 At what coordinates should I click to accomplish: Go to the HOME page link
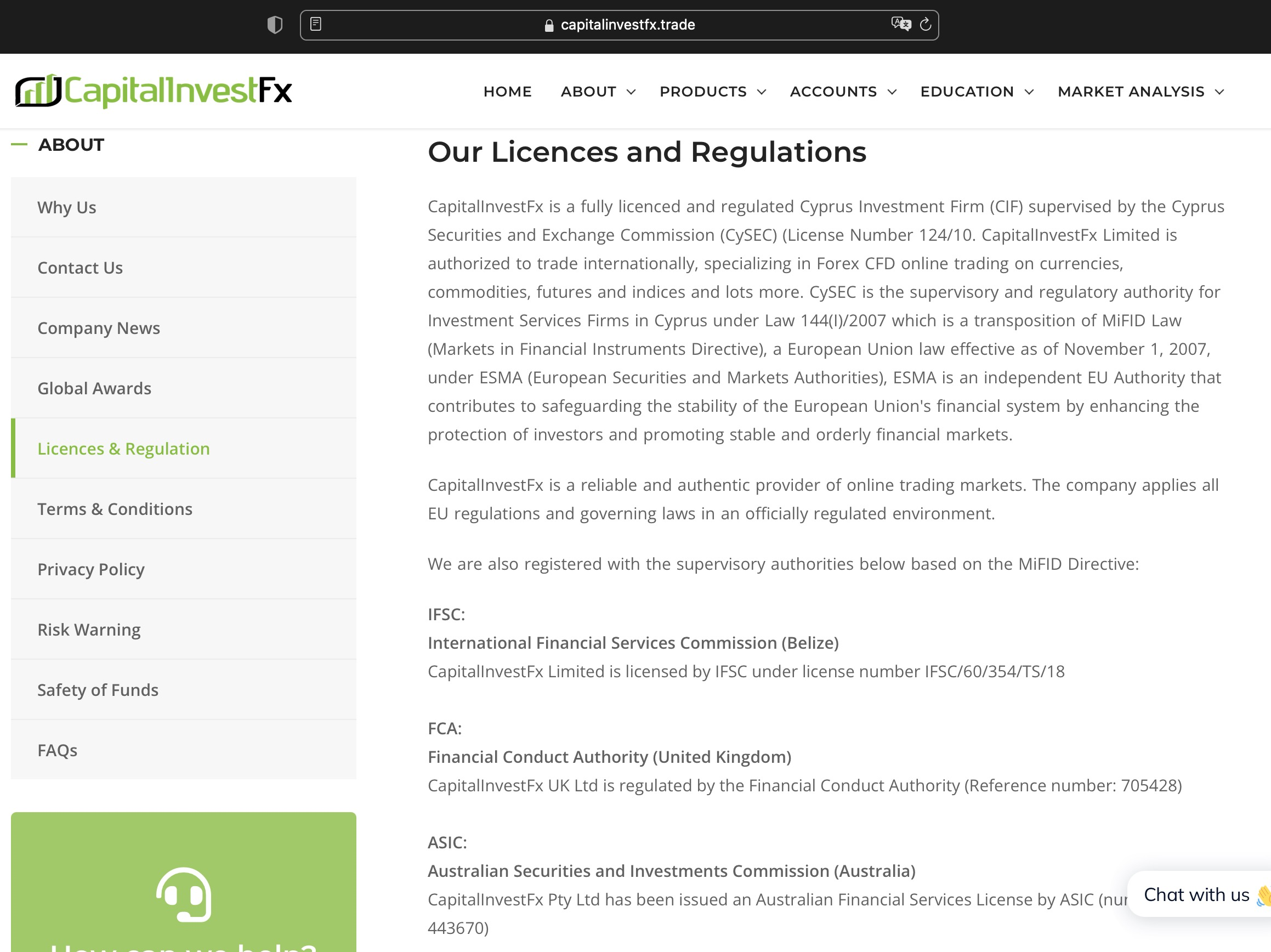(x=507, y=92)
